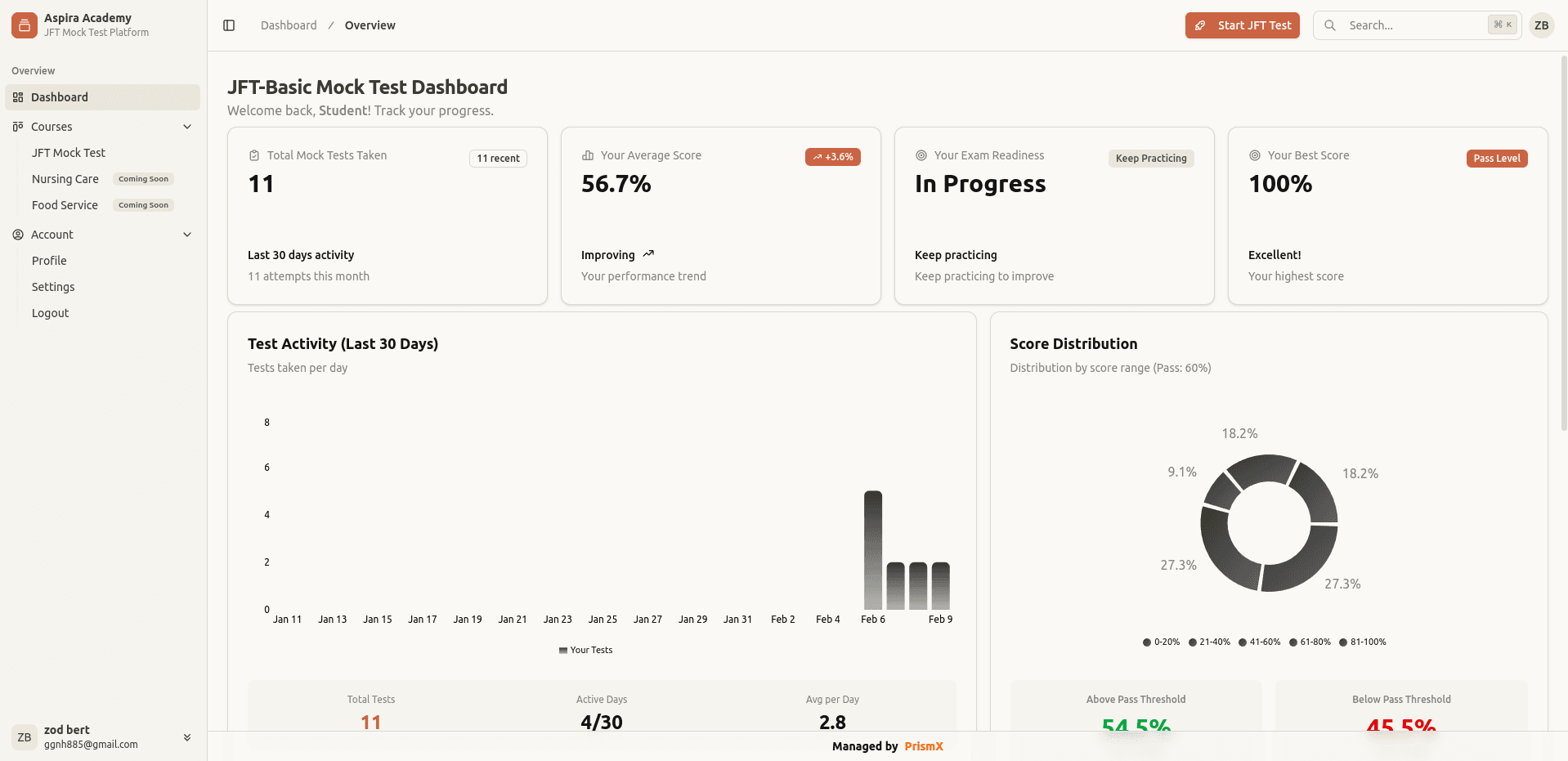Screen dimensions: 1568x761
Task: Toggle the Your Tests chart legend
Action: (585, 650)
